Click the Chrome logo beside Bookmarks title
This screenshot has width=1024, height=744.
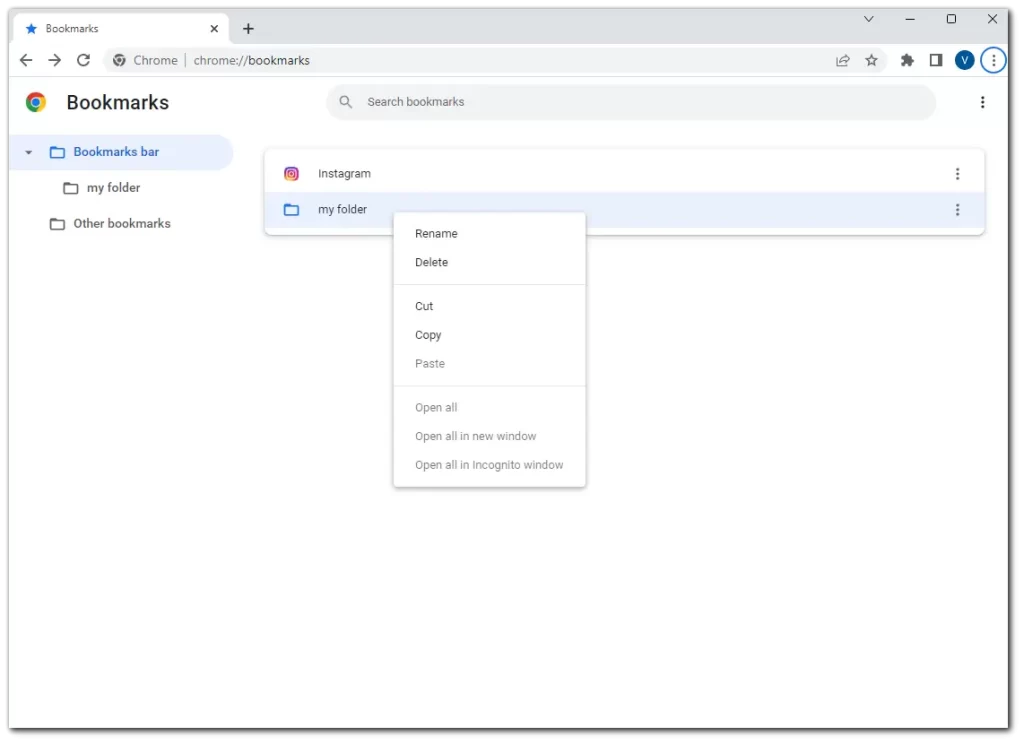point(36,102)
